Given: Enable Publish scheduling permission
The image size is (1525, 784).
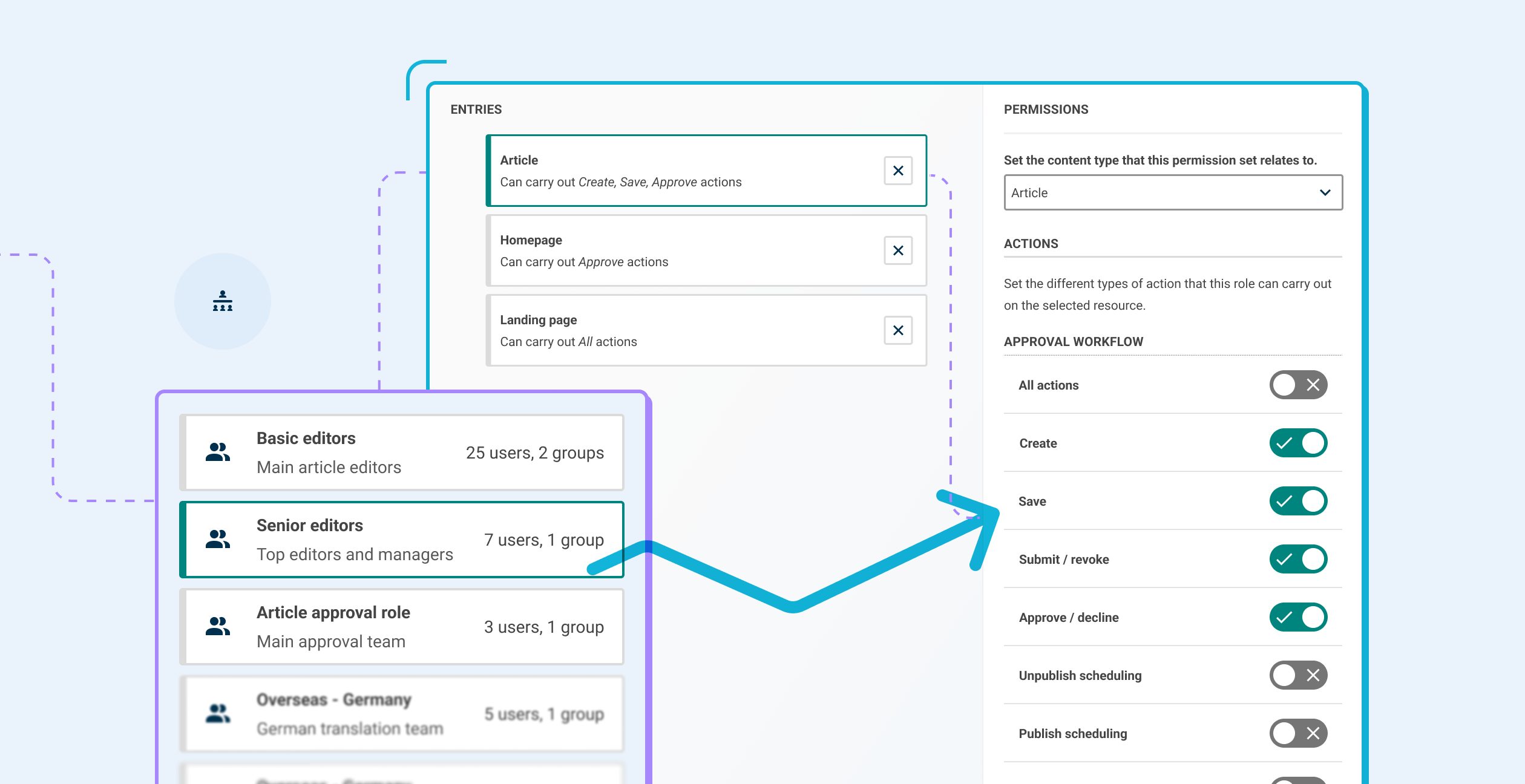Looking at the screenshot, I should [x=1298, y=733].
